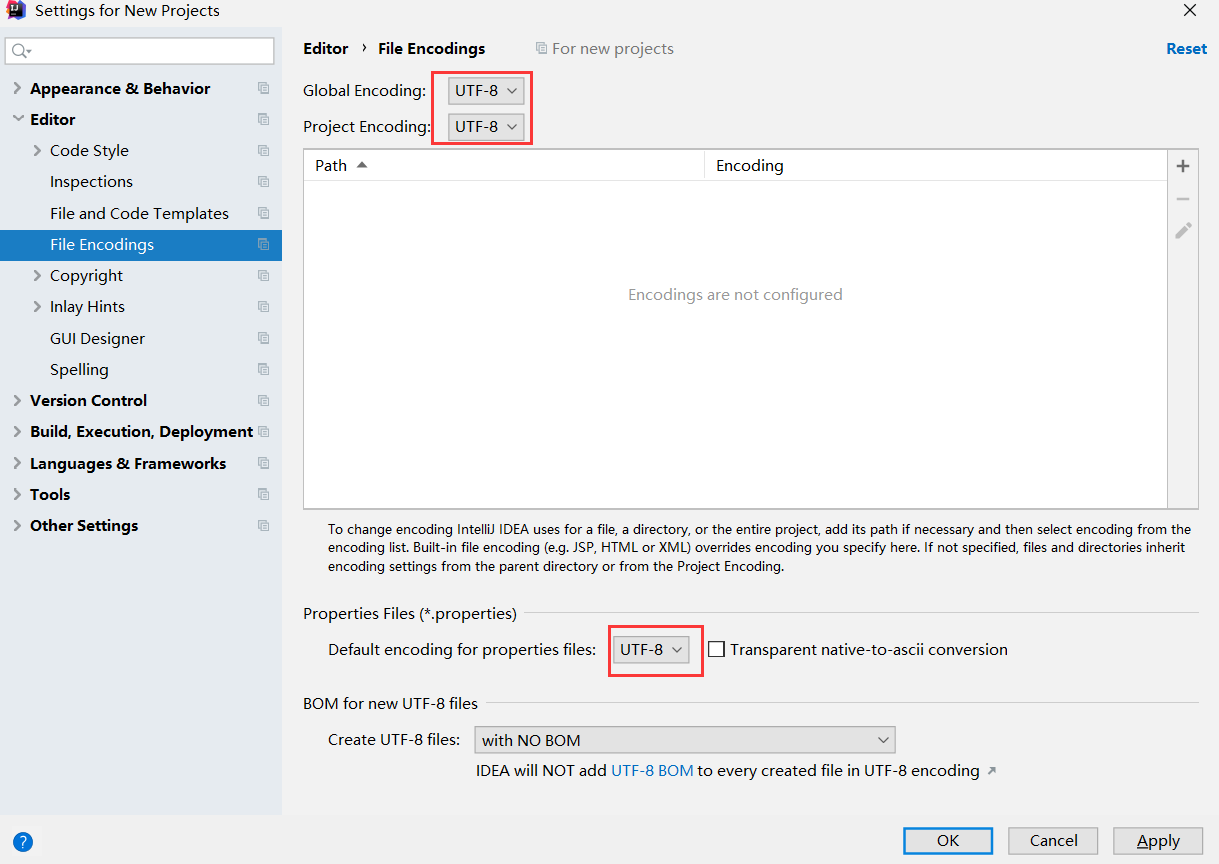Expand the Copyright node arrow
Viewport: 1219px width, 864px height.
pyautogui.click(x=37, y=275)
